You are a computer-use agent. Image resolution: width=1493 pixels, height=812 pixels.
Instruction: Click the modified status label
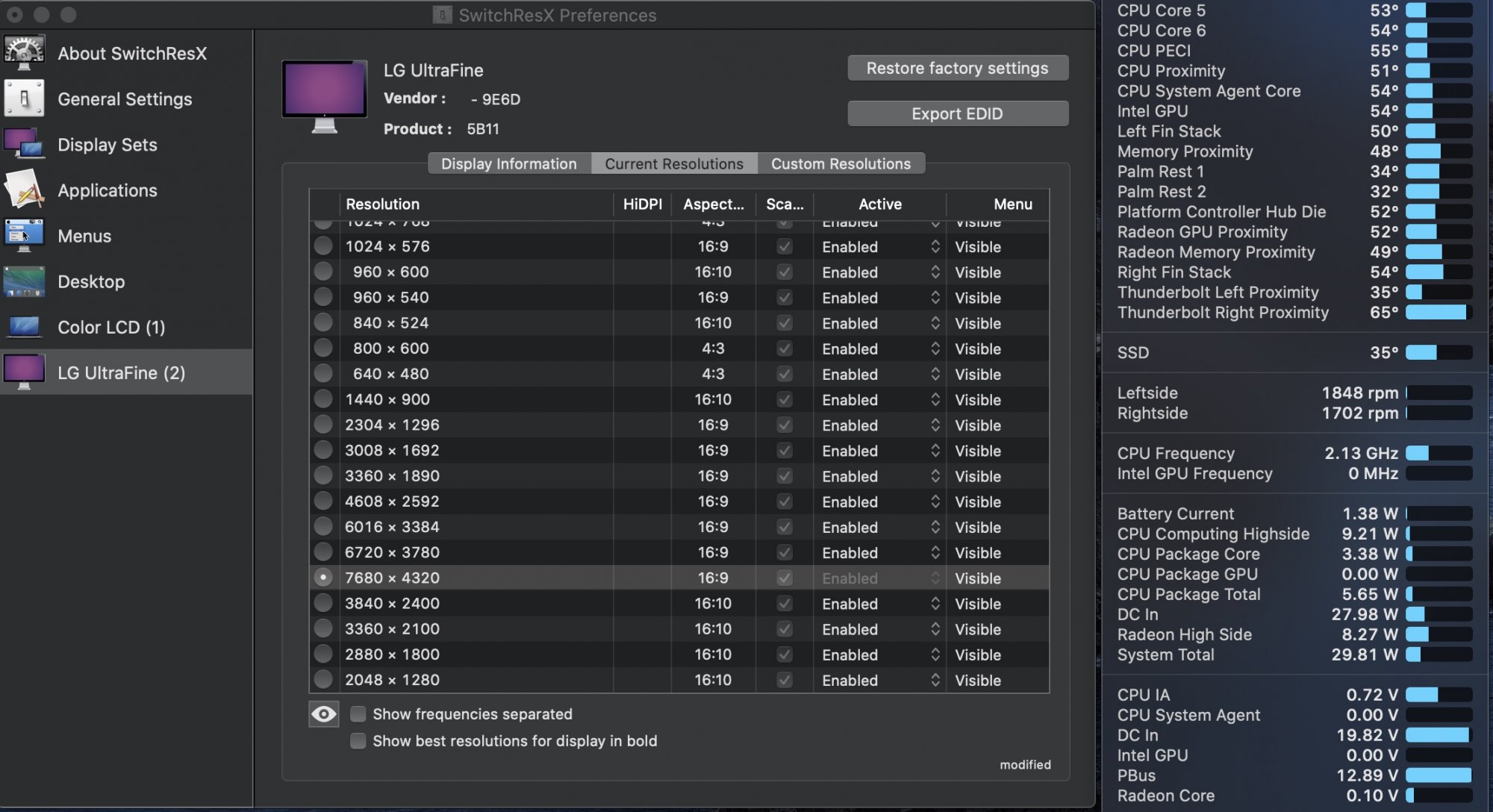pos(1025,764)
